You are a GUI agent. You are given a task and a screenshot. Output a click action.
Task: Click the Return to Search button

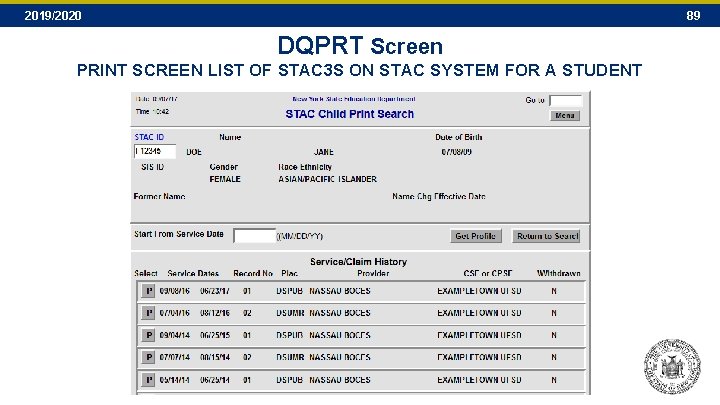pyautogui.click(x=547, y=236)
